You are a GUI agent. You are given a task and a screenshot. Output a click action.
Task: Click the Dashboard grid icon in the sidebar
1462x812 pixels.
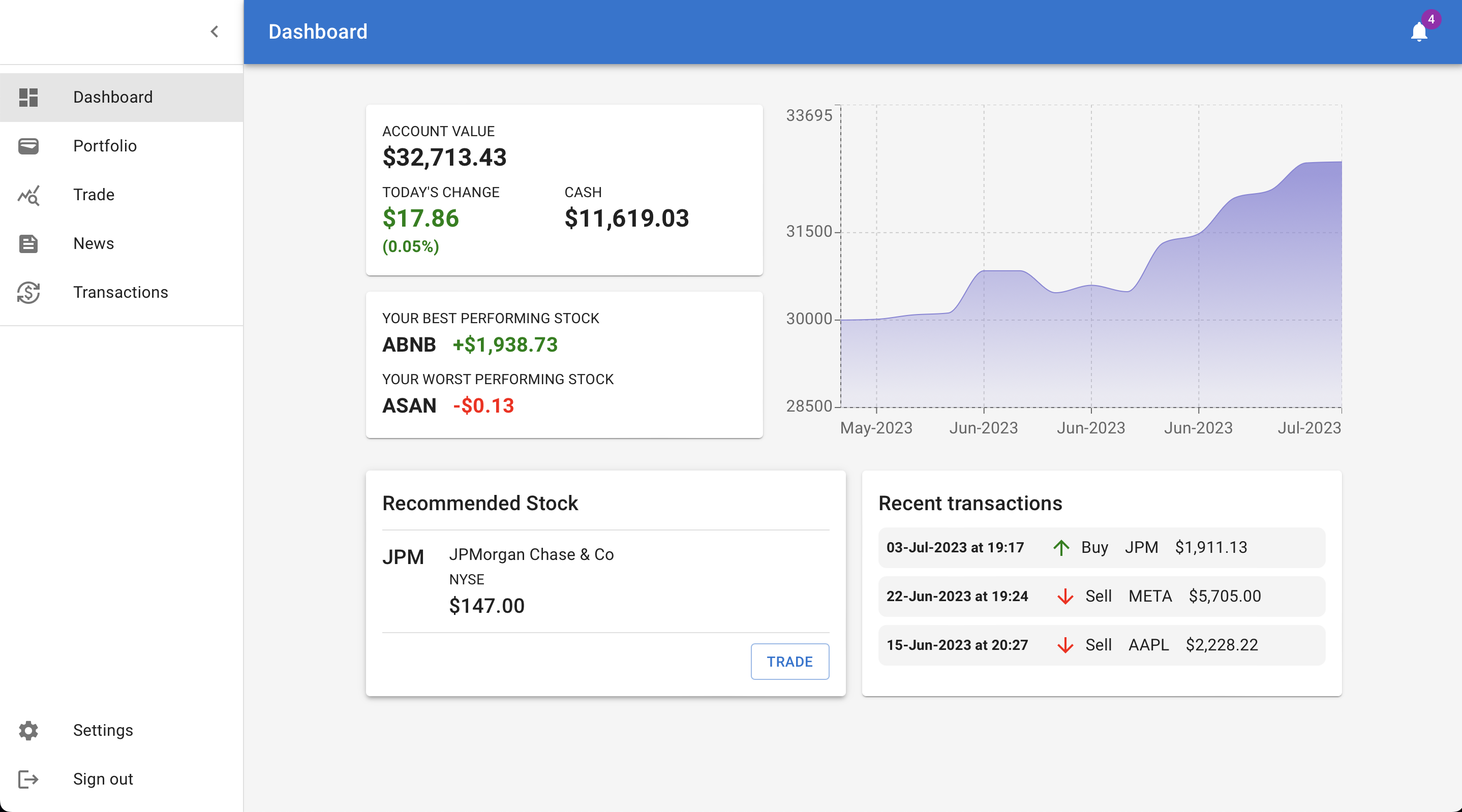pyautogui.click(x=28, y=97)
